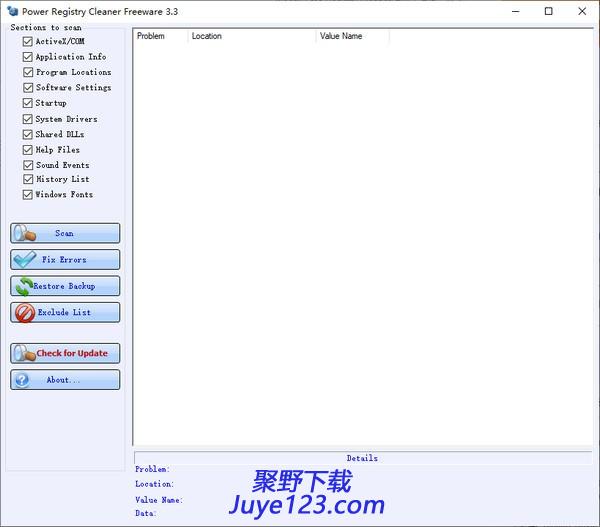Toggle the History List checkbox
The image size is (600, 527).
[28, 179]
